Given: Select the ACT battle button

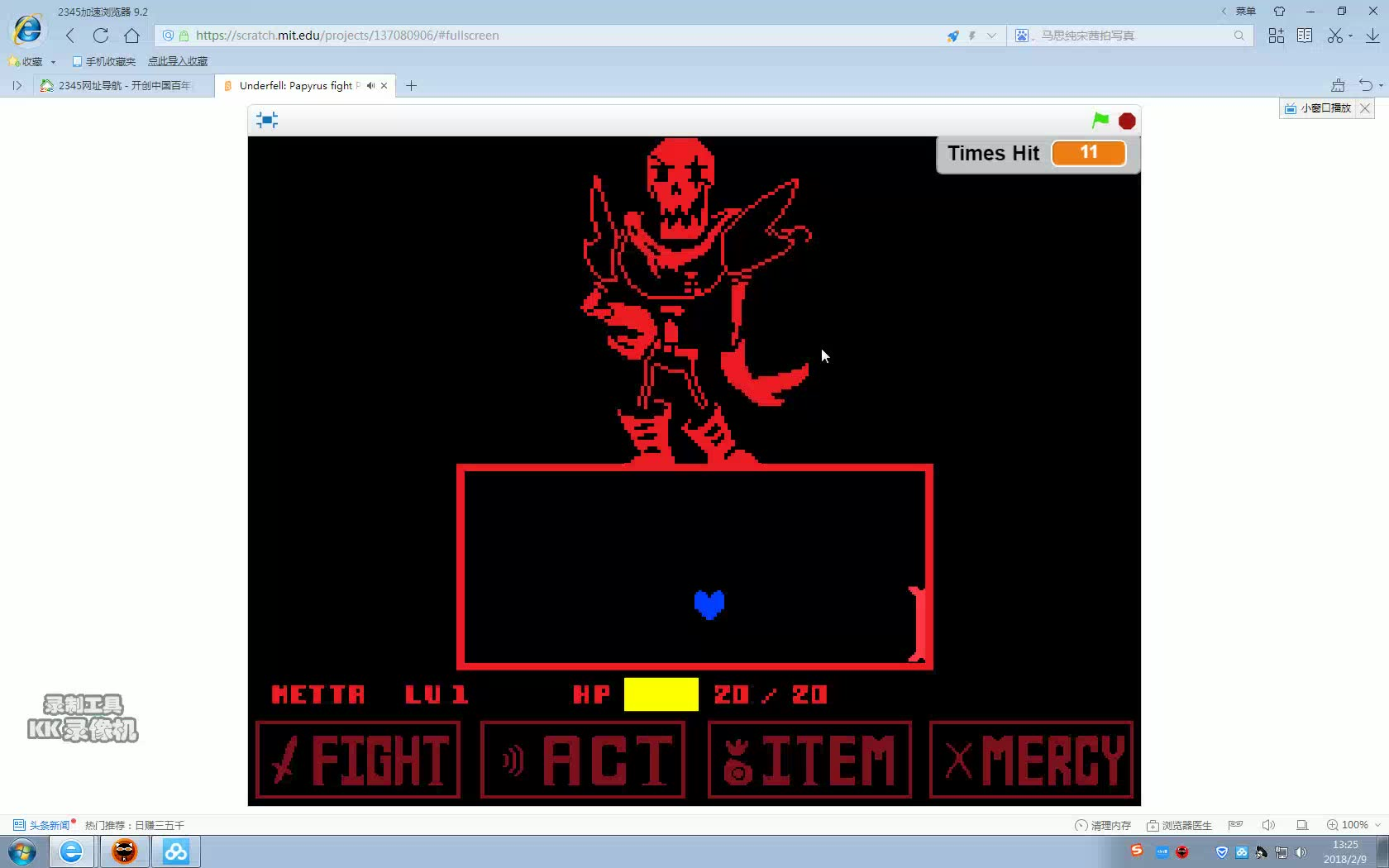Looking at the screenshot, I should (583, 760).
